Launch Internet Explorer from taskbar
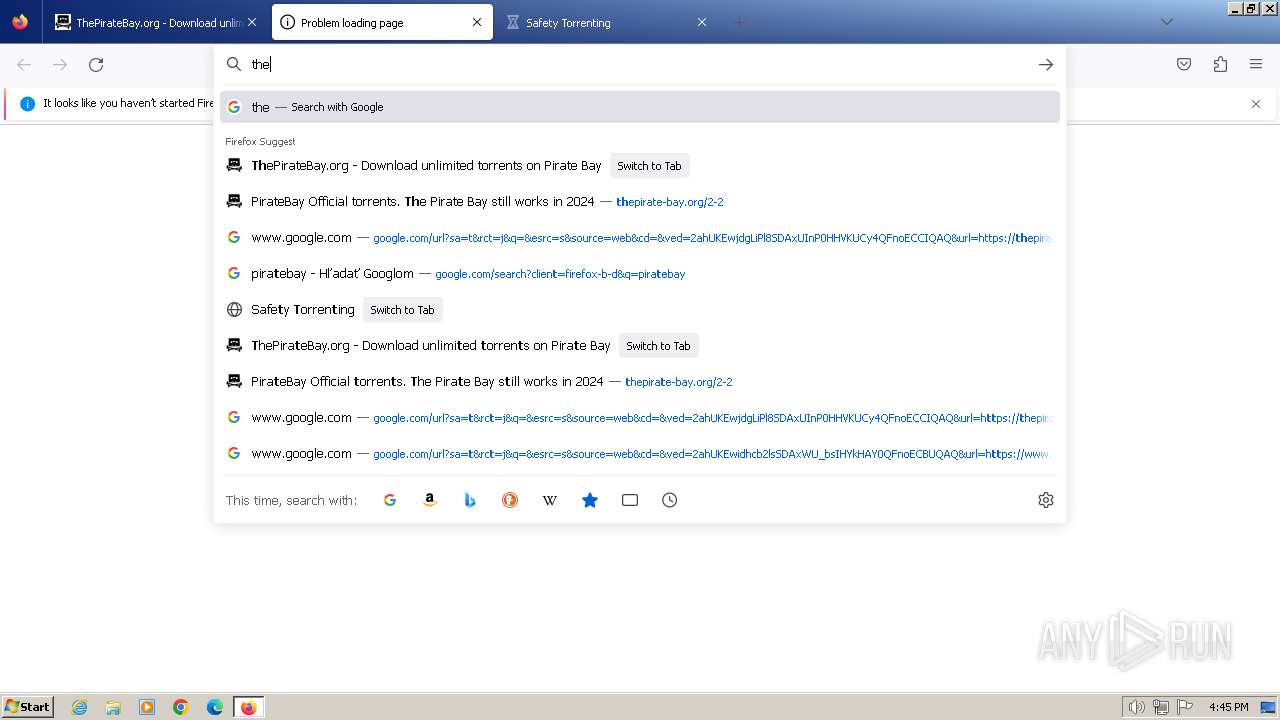This screenshot has width=1280, height=720. (x=80, y=707)
